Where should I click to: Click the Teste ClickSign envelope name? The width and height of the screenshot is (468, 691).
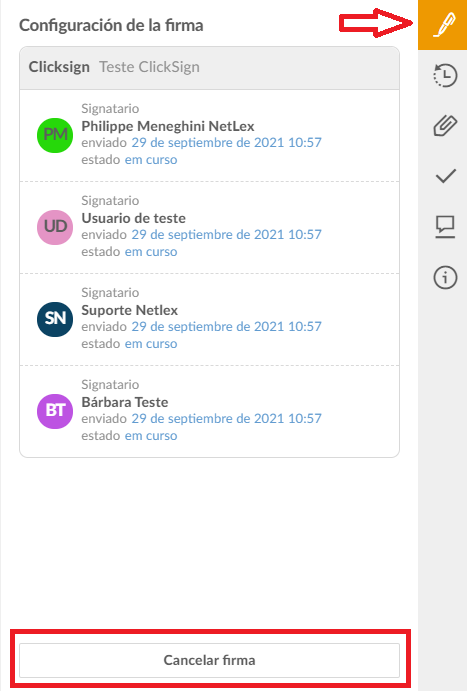(149, 67)
